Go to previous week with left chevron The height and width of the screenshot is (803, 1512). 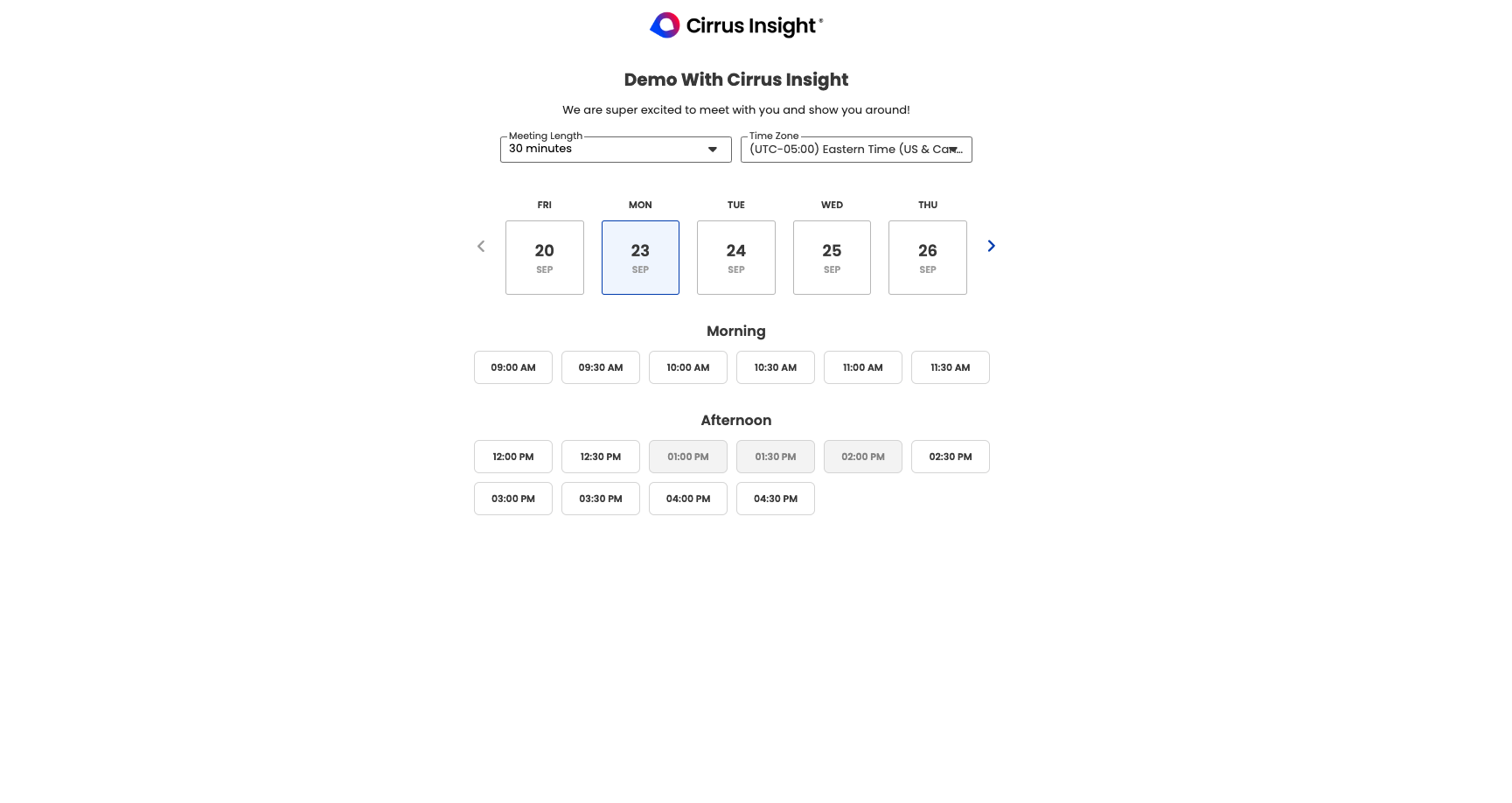point(481,247)
